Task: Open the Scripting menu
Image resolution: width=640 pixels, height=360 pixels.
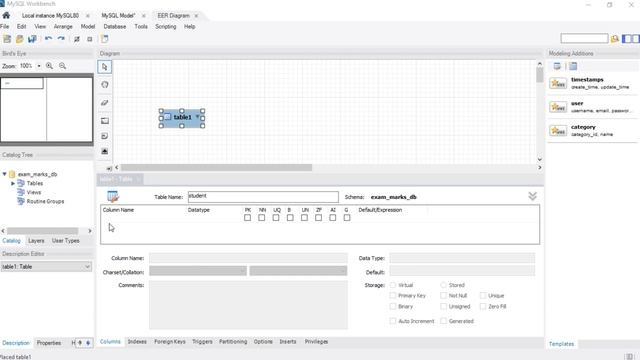Action: pos(166,27)
